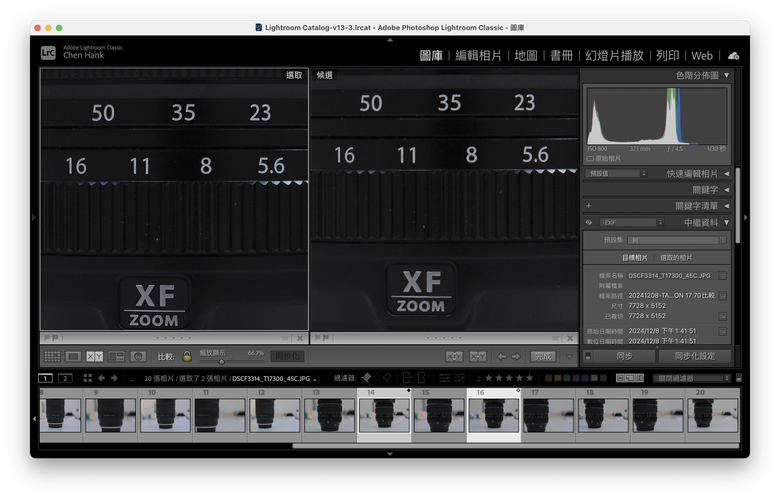Open the toolbar content dropdown triangle
This screenshot has height=498, width=780.
pos(569,356)
